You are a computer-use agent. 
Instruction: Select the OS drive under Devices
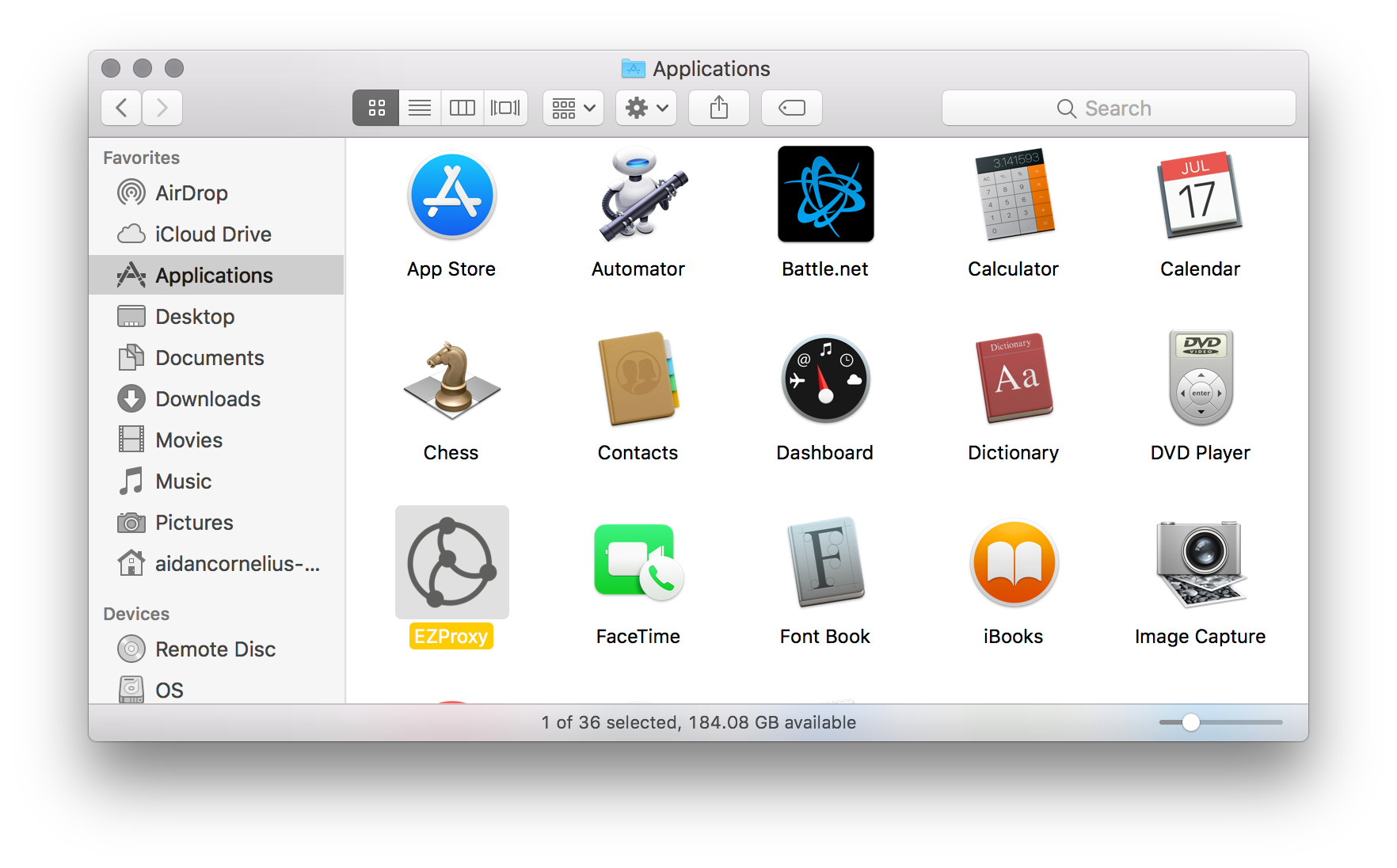click(216, 690)
